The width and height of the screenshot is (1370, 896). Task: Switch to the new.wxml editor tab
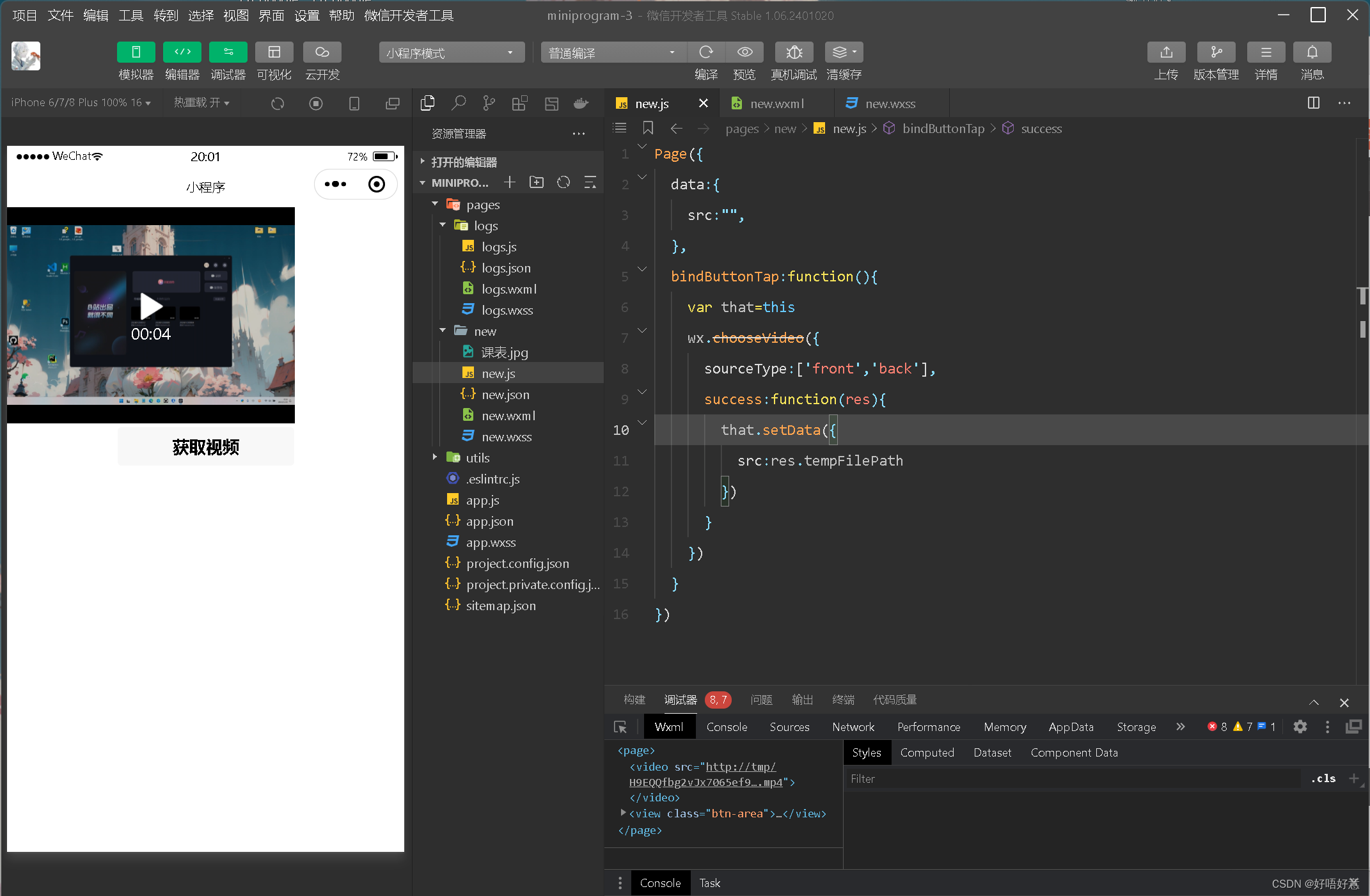pos(776,104)
